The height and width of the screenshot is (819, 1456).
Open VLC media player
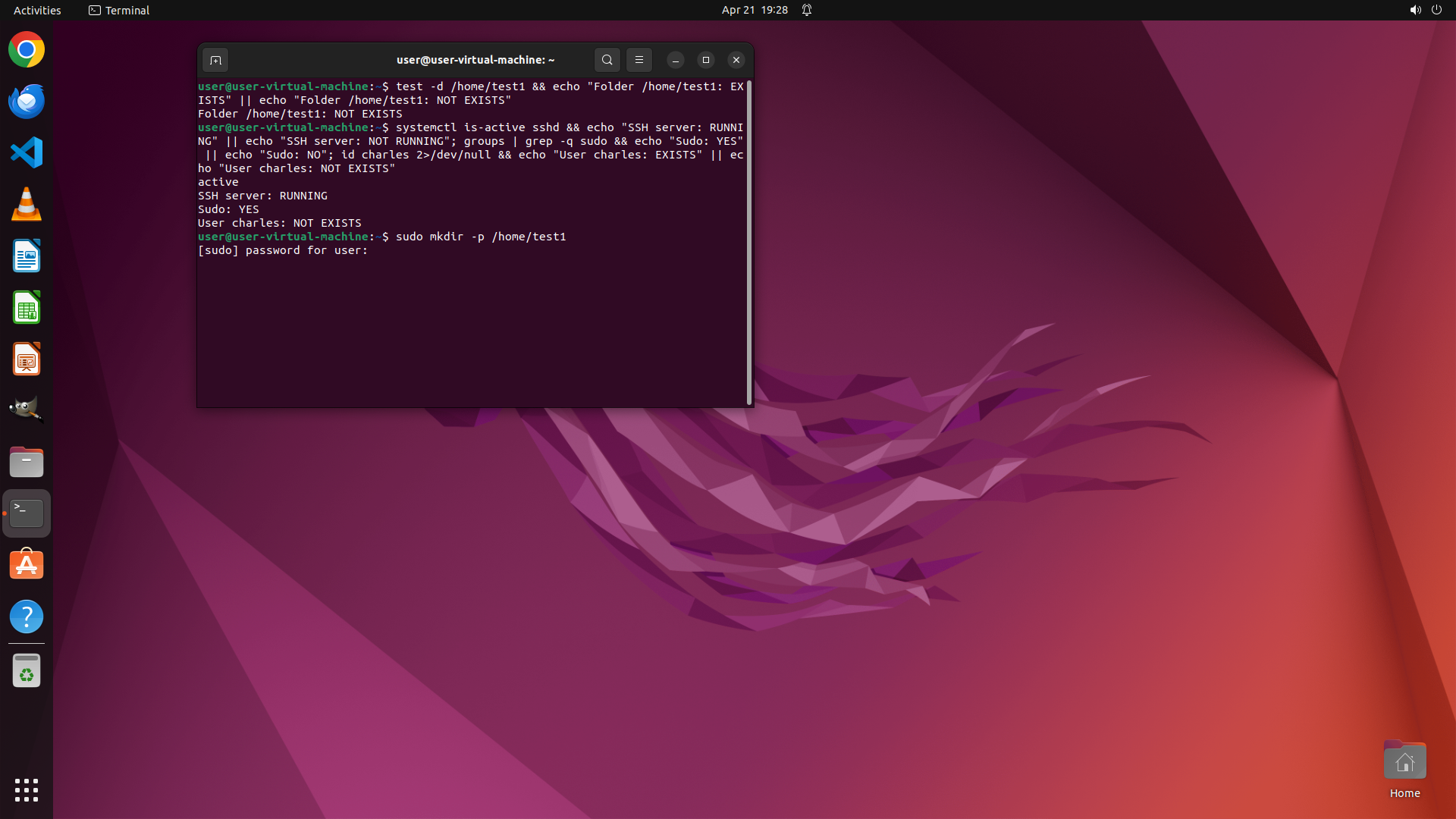click(27, 205)
